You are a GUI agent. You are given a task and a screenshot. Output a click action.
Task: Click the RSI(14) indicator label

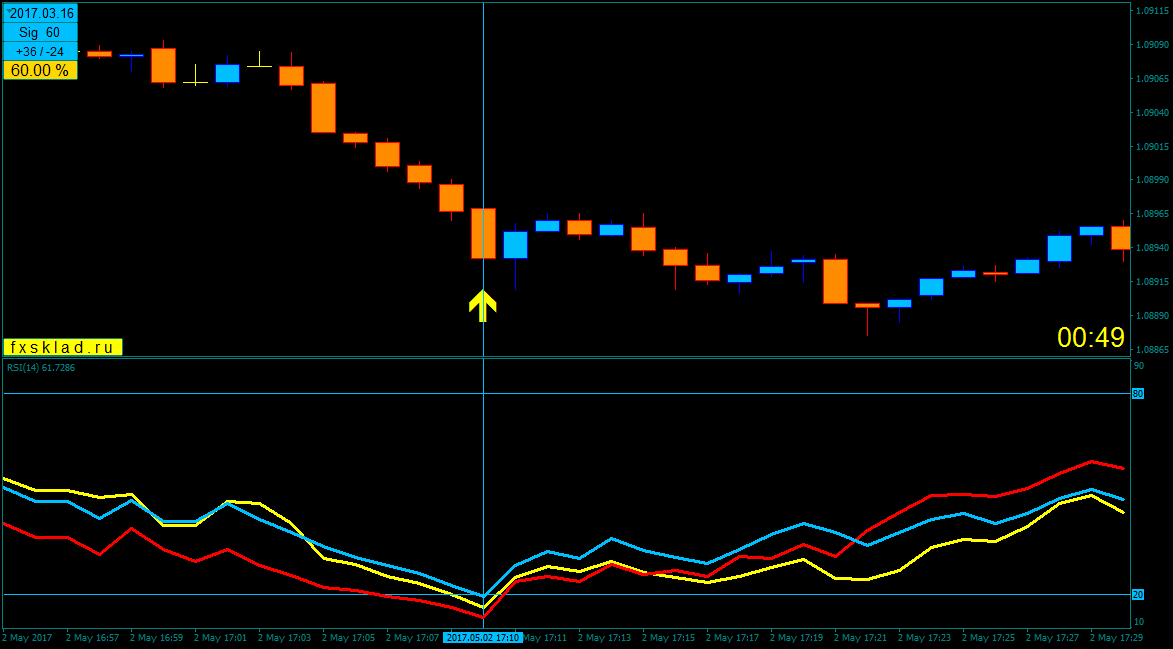pyautogui.click(x=41, y=368)
